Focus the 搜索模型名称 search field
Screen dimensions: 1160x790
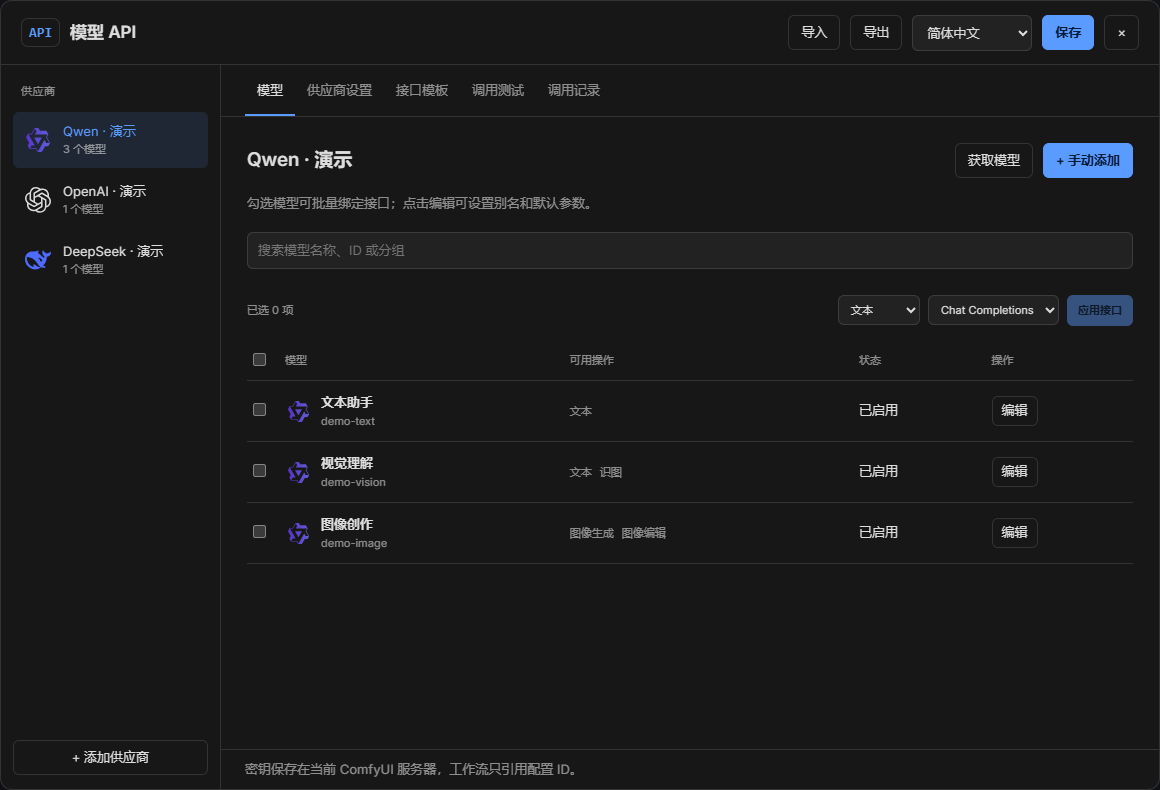pyautogui.click(x=689, y=251)
